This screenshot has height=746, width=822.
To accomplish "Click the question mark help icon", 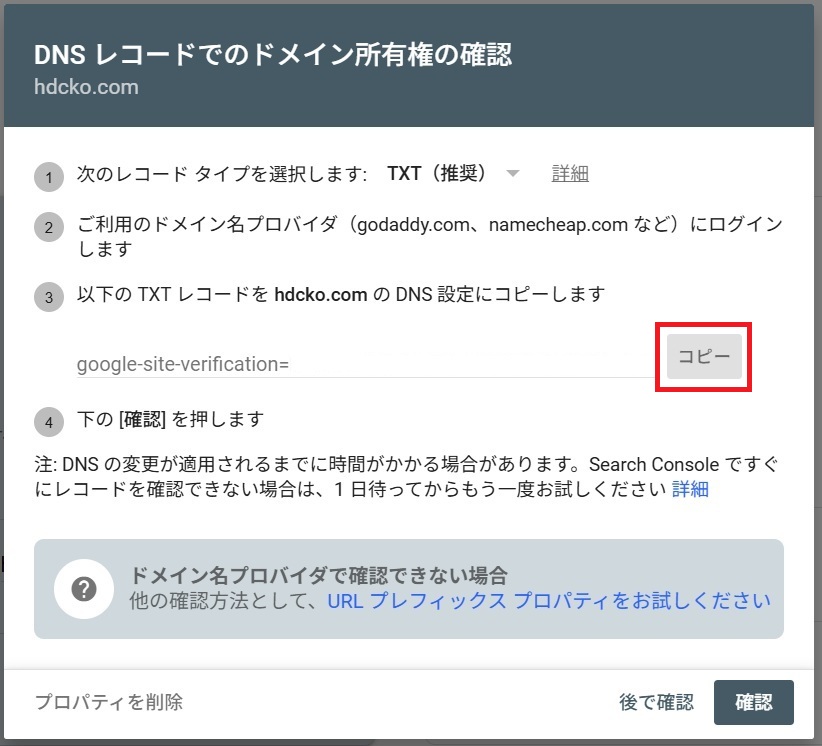I will 84,589.
